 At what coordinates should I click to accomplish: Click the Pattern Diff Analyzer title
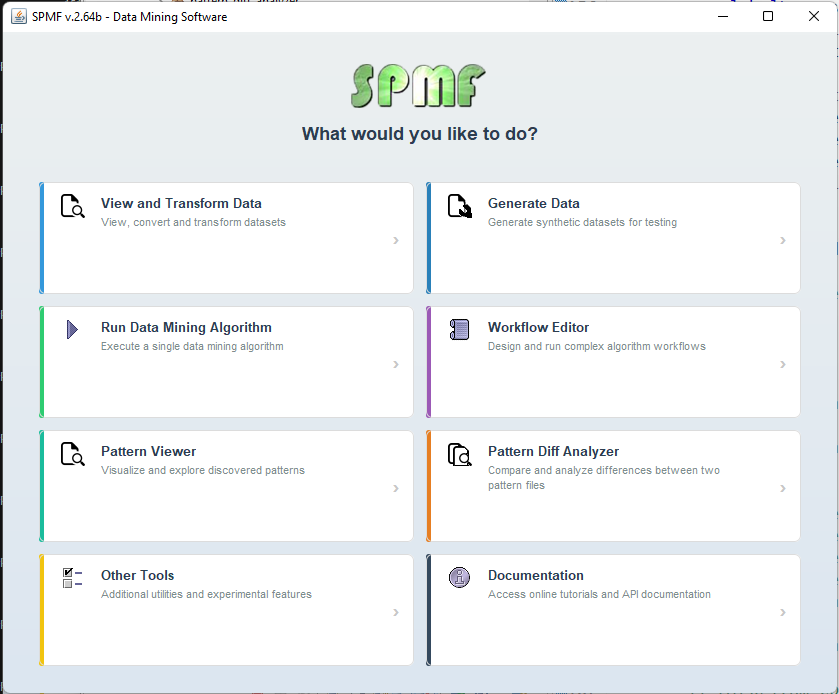pyautogui.click(x=553, y=451)
